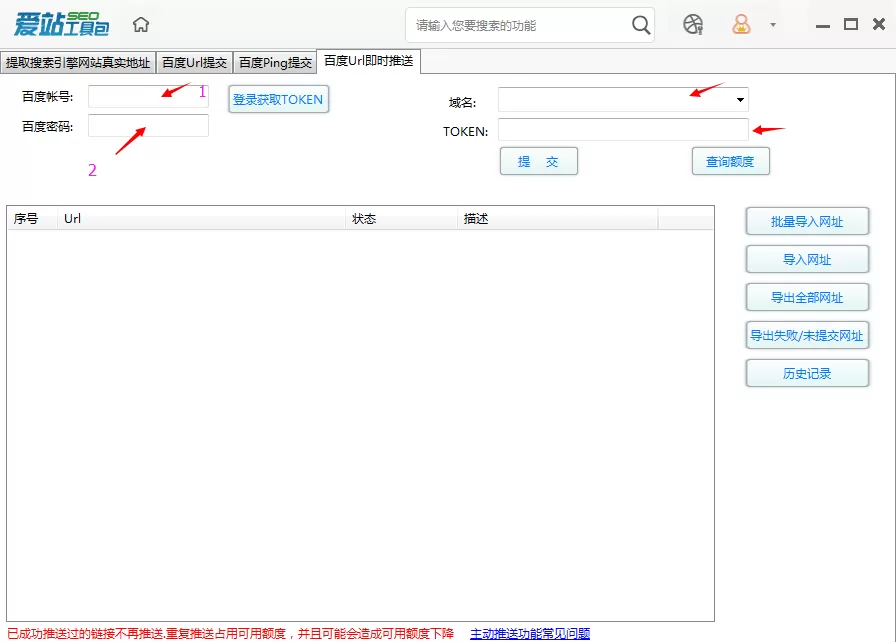The width and height of the screenshot is (896, 642).
Task: Click the TOKEN input field
Action: (623, 130)
